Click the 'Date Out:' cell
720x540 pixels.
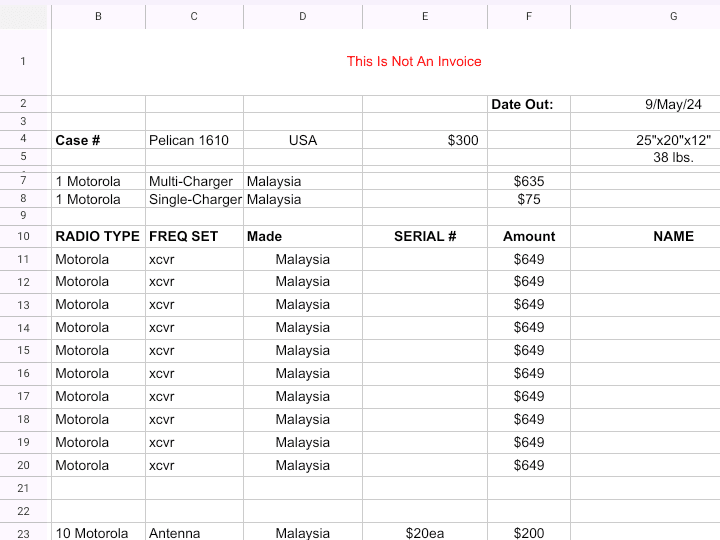pyautogui.click(x=529, y=104)
